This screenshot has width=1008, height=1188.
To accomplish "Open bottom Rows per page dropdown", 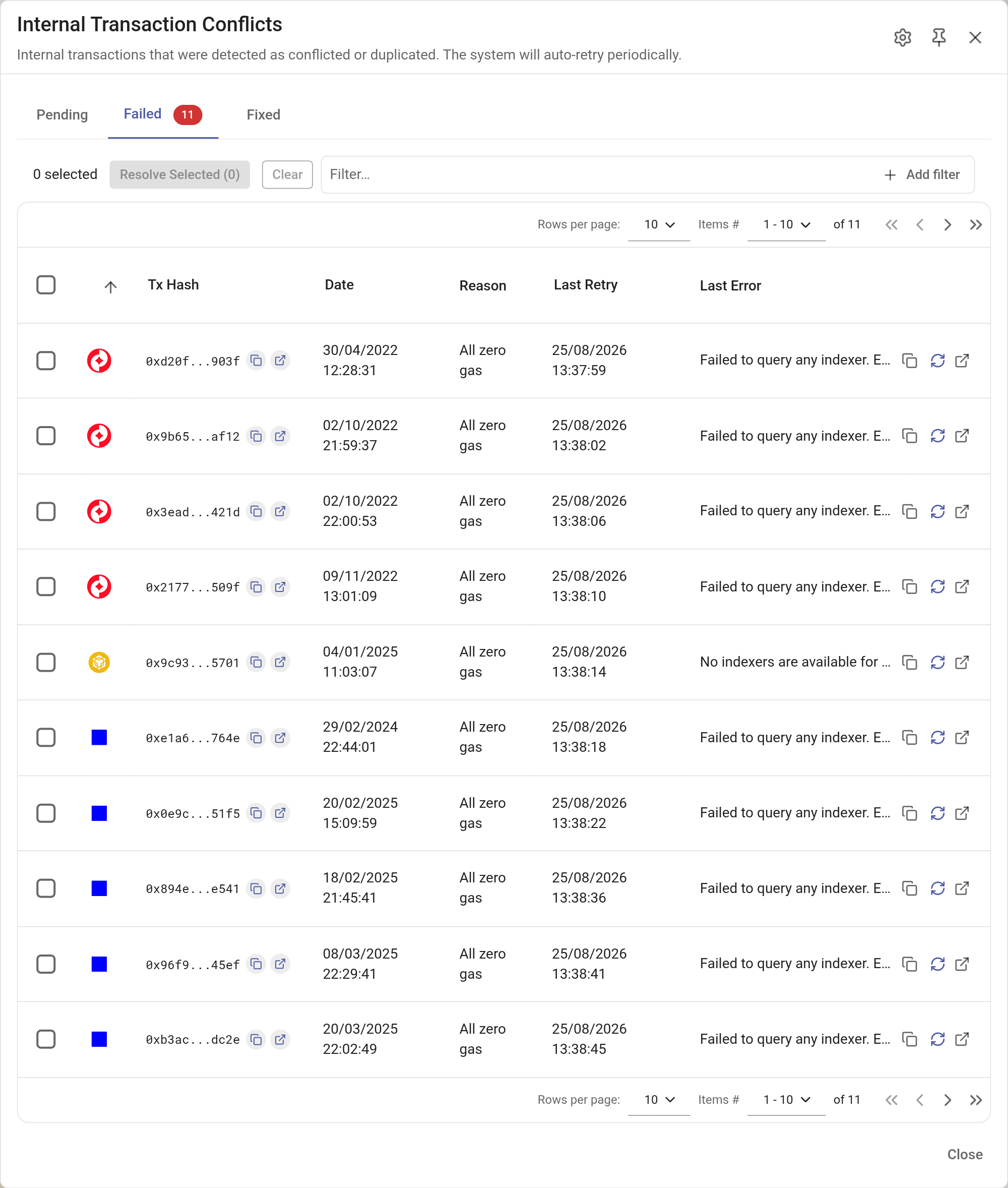I will (659, 1100).
